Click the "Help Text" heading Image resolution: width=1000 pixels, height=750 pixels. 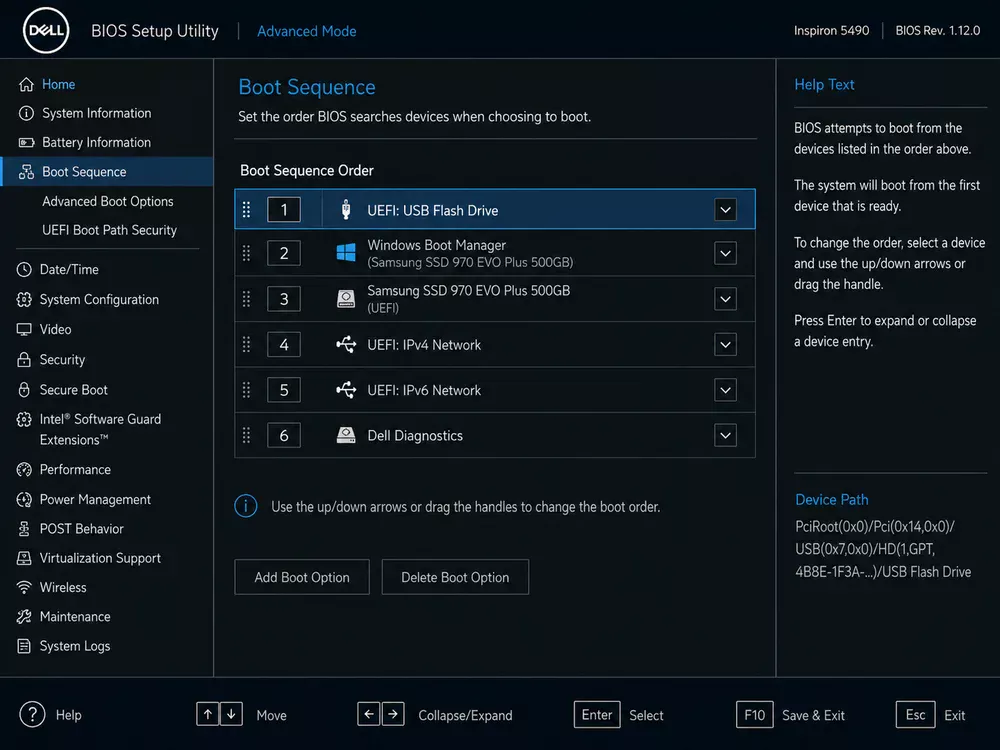click(x=824, y=84)
